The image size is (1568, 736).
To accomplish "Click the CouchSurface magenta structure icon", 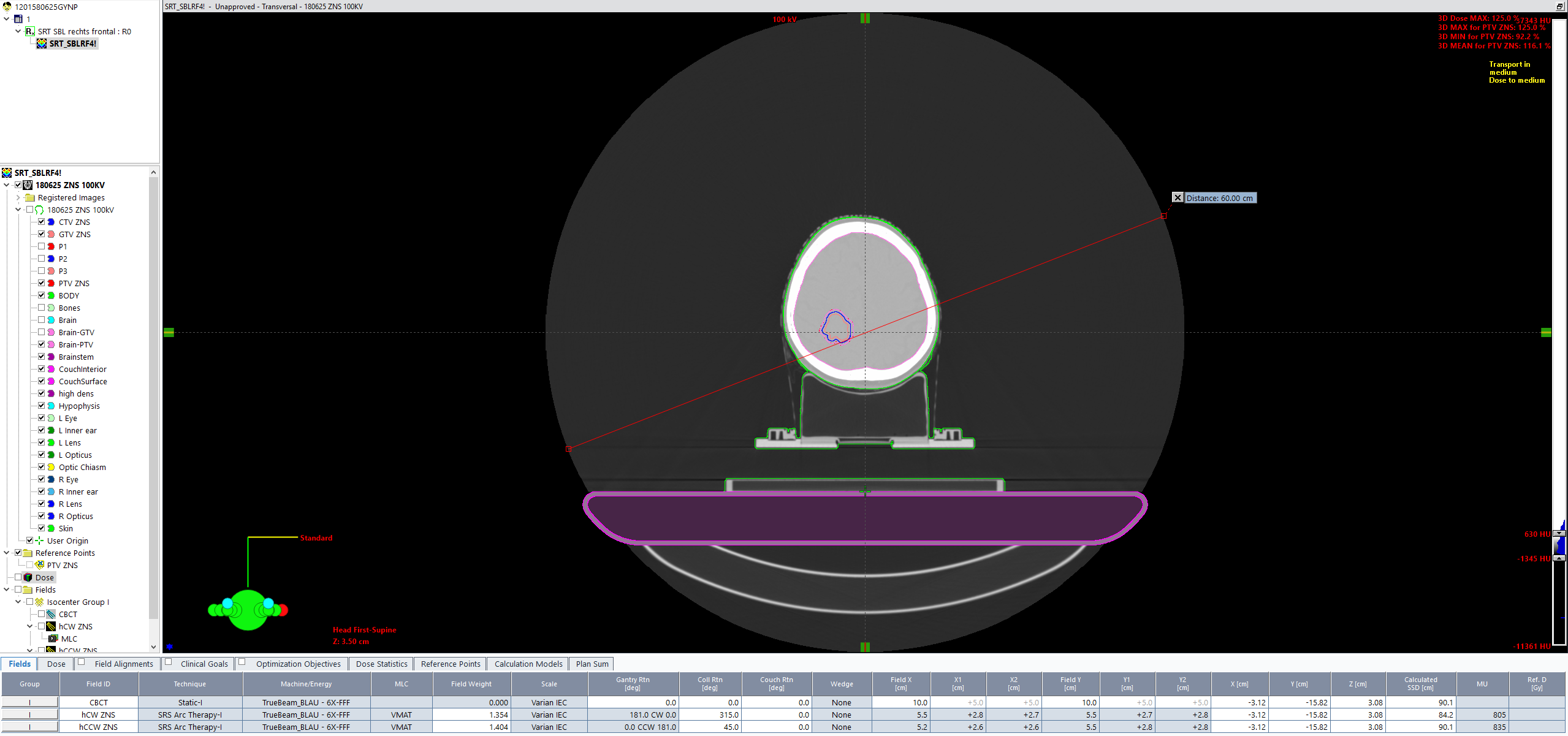I will click(x=51, y=381).
